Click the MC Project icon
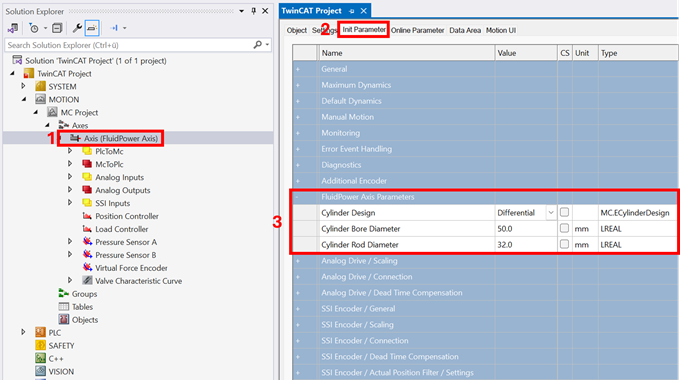The width and height of the screenshot is (680, 380). [x=52, y=112]
